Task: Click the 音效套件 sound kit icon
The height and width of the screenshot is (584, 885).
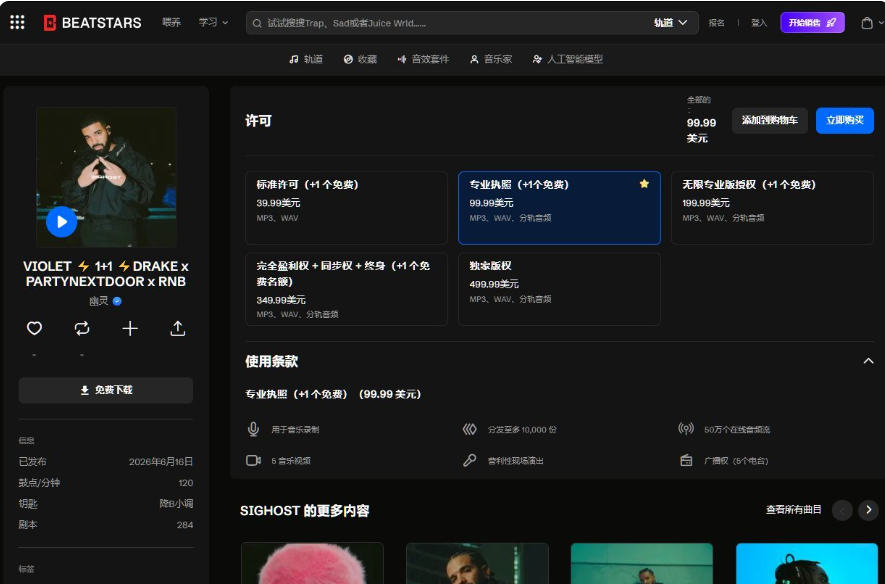Action: 402,59
